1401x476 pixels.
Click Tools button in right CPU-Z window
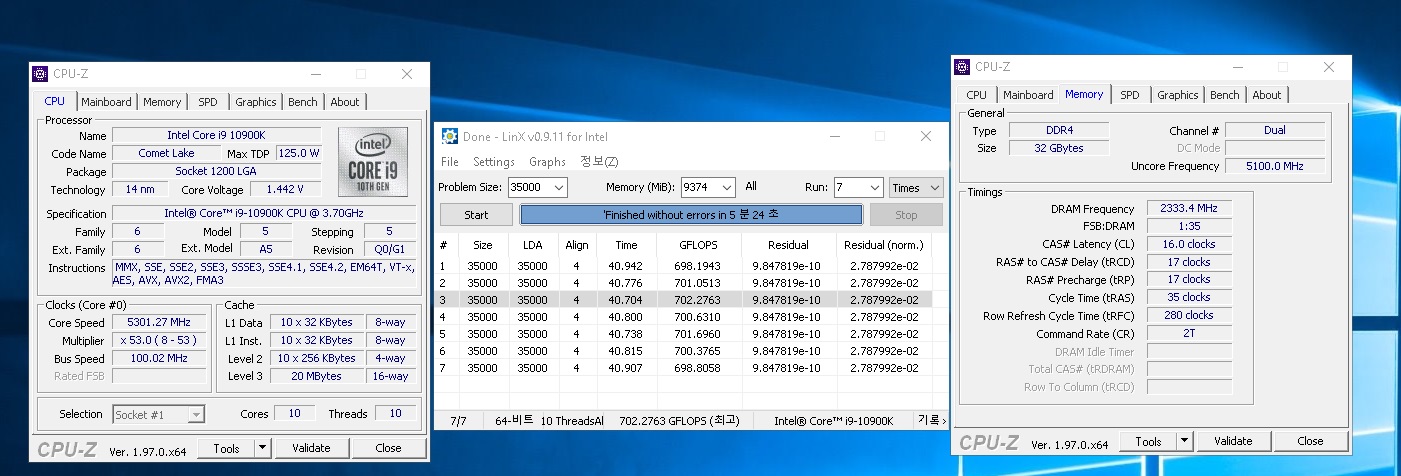(x=1148, y=441)
